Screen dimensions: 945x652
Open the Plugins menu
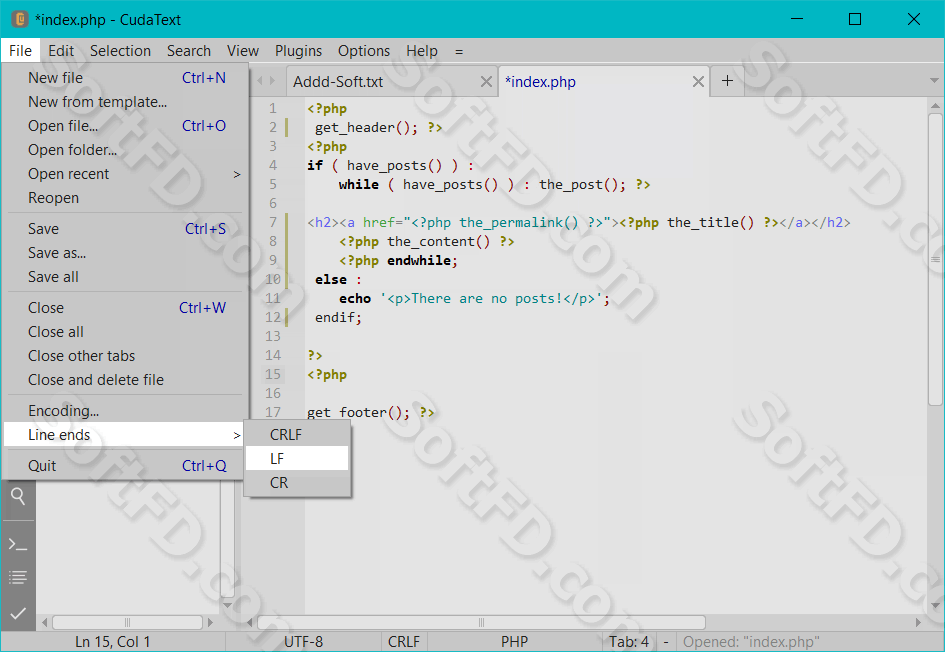(x=298, y=51)
